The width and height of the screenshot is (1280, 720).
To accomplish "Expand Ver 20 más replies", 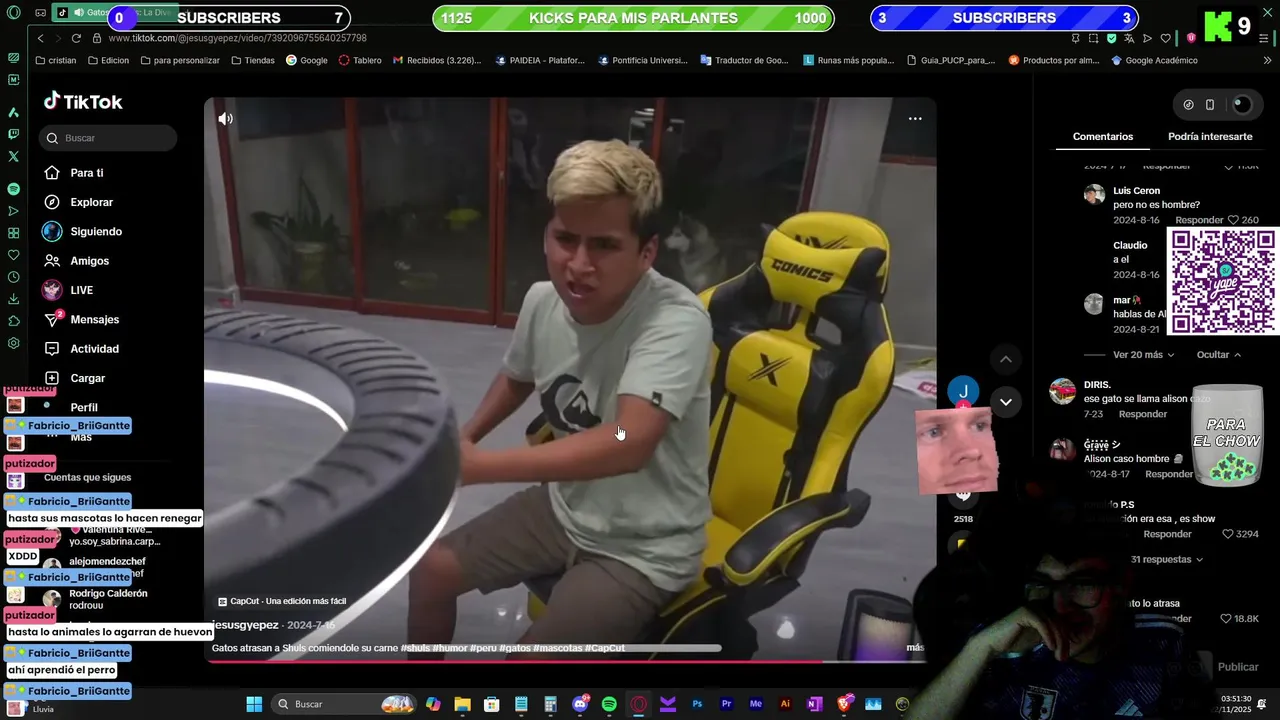I will [x=1144, y=355].
